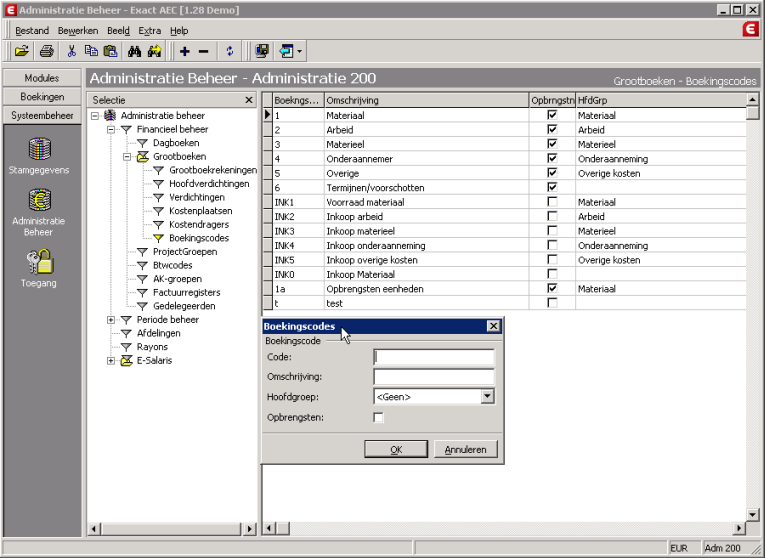Uncheck Opbrengsten for Onderaannemer row

click(x=552, y=158)
